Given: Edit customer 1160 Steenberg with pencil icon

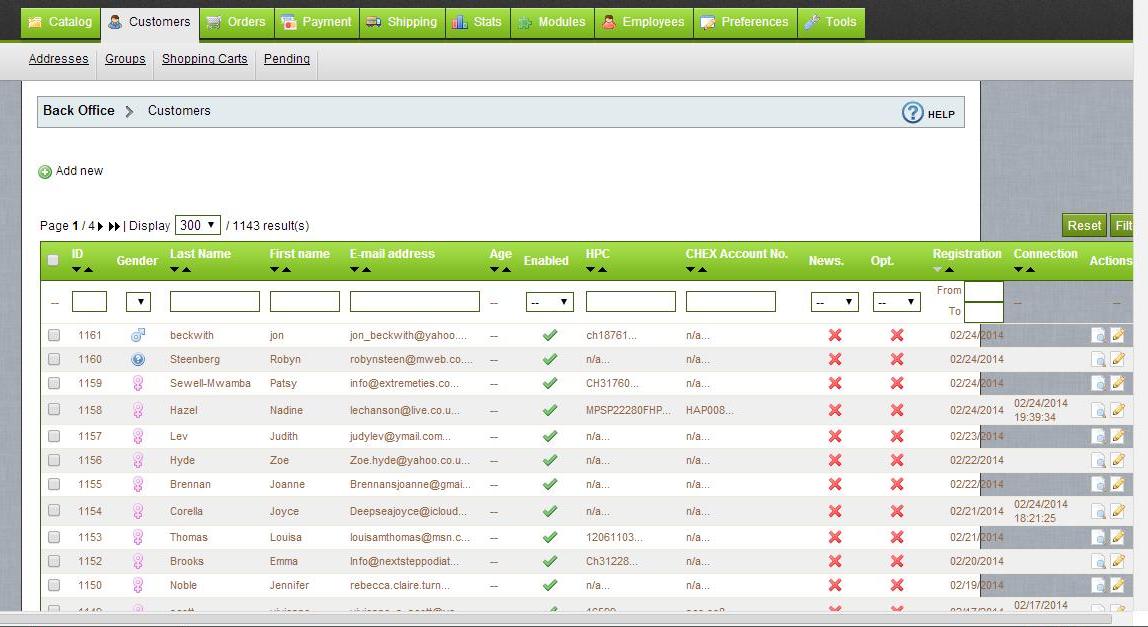Looking at the screenshot, I should pos(1117,360).
